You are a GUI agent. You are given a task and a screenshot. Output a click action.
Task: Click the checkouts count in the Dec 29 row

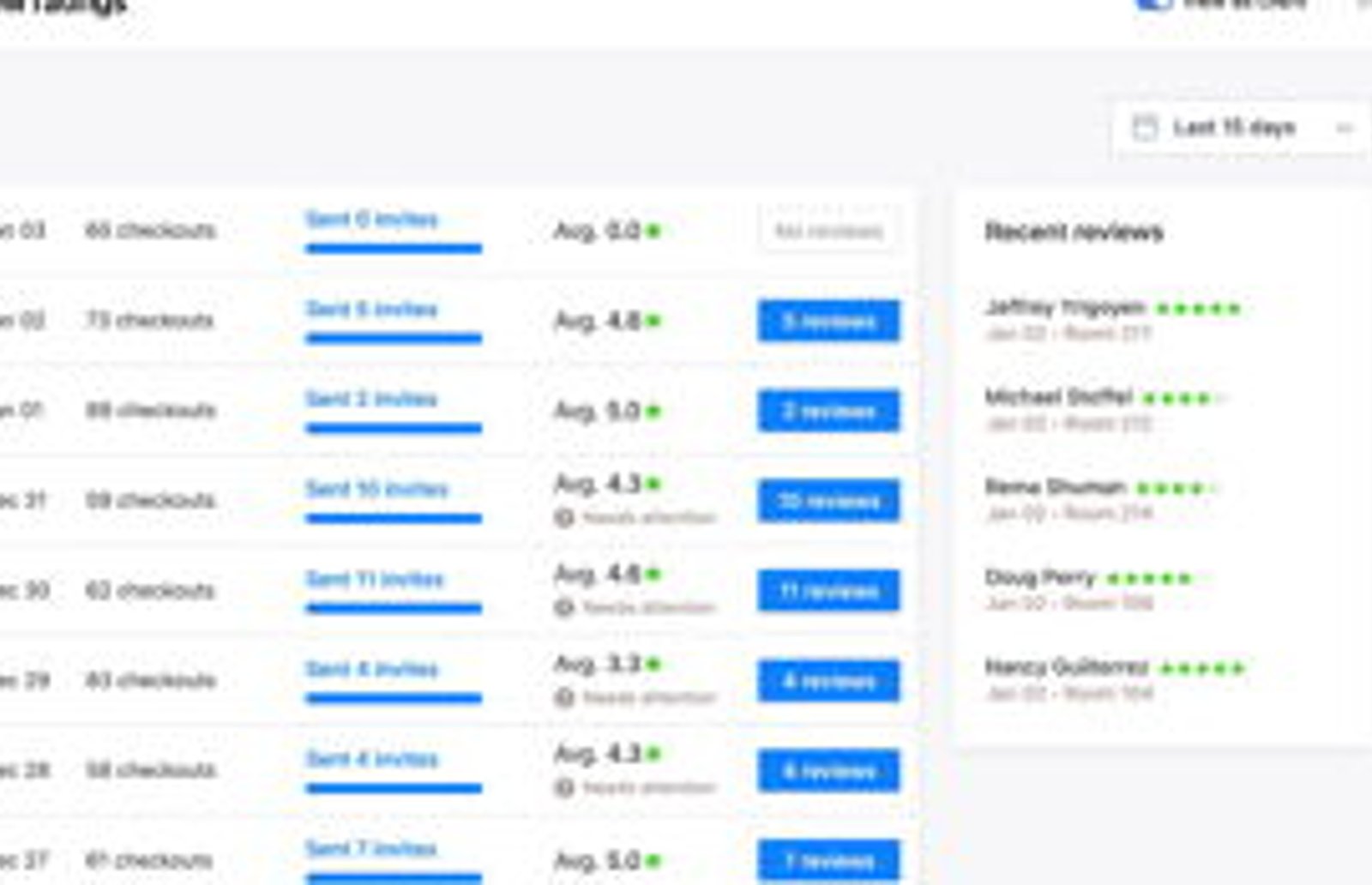point(150,681)
